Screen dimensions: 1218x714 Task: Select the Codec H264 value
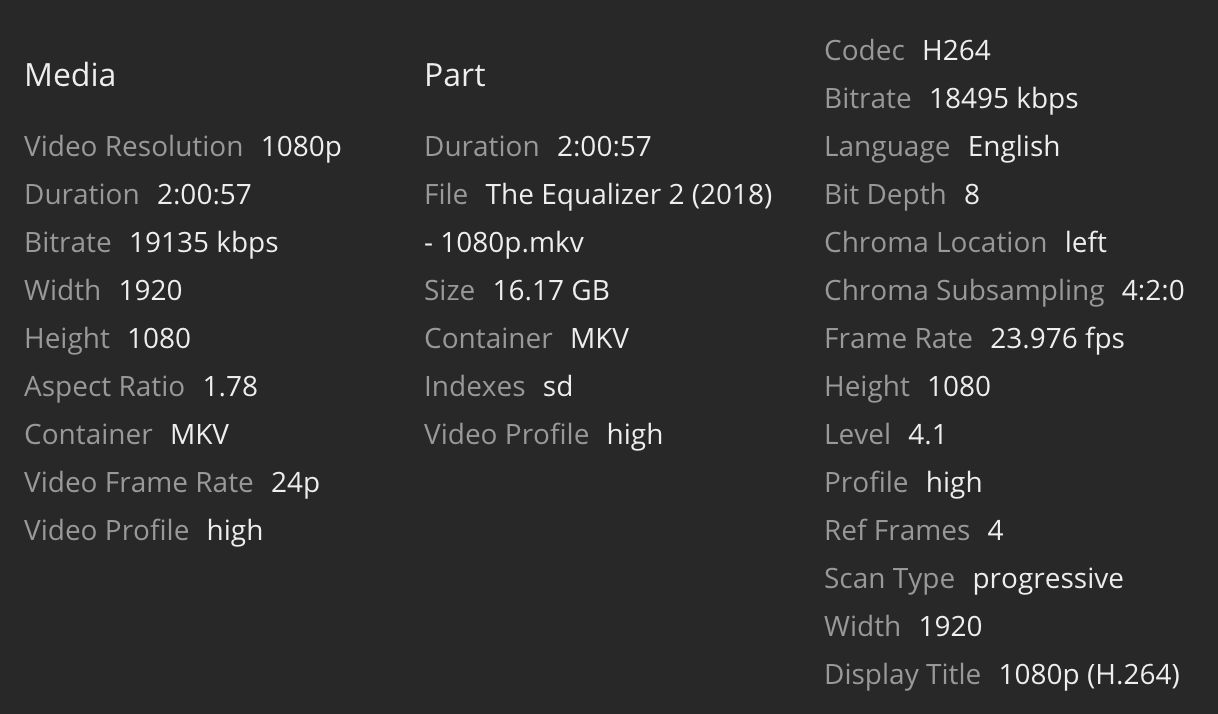pos(956,50)
